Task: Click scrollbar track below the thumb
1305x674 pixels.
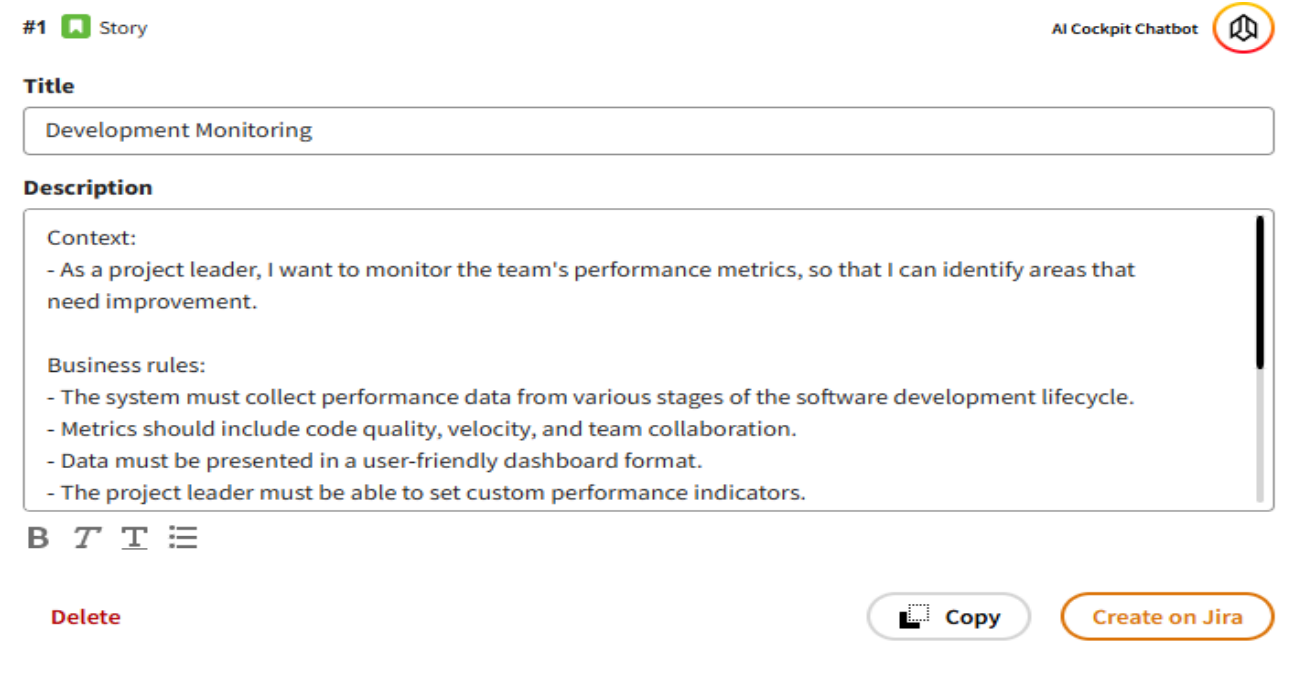Action: [x=1259, y=440]
